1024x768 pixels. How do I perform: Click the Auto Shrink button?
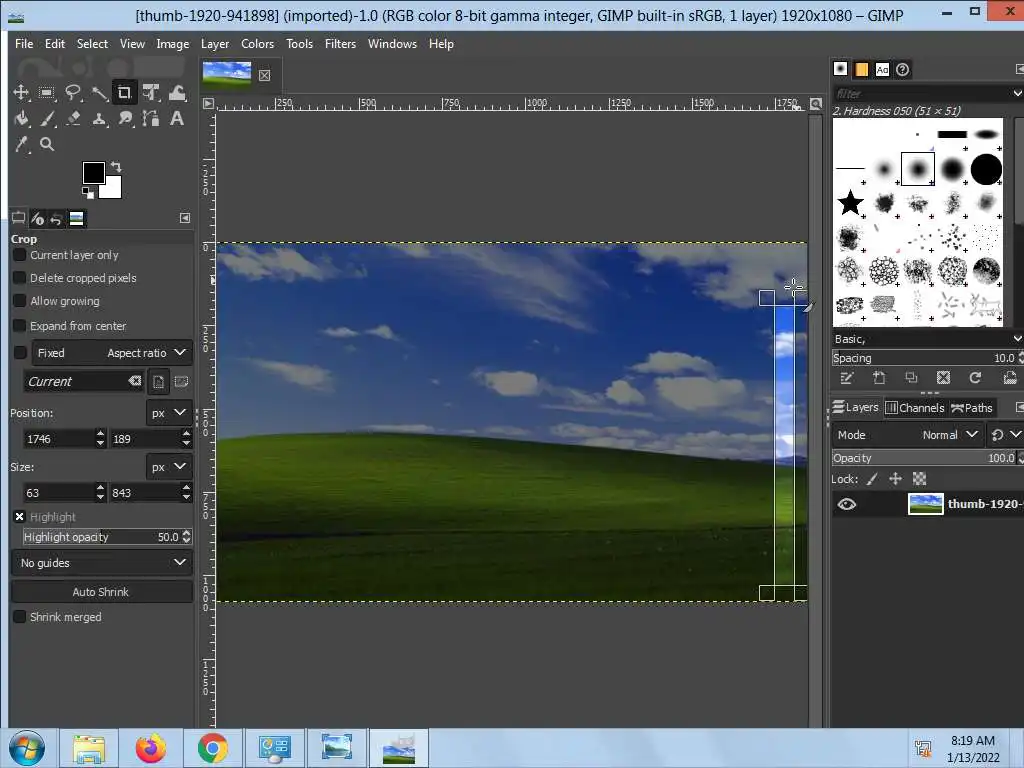click(102, 592)
